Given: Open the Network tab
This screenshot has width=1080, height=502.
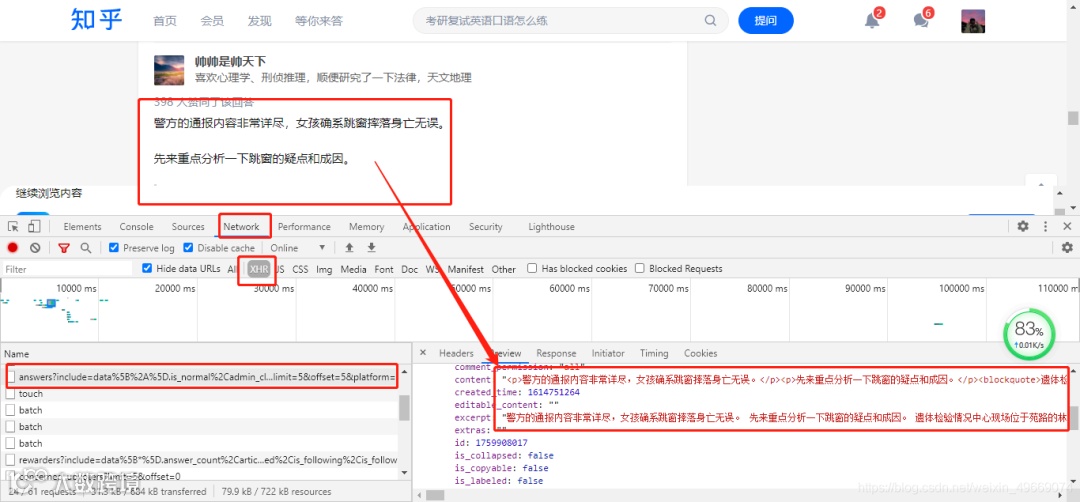Looking at the screenshot, I should pyautogui.click(x=241, y=227).
